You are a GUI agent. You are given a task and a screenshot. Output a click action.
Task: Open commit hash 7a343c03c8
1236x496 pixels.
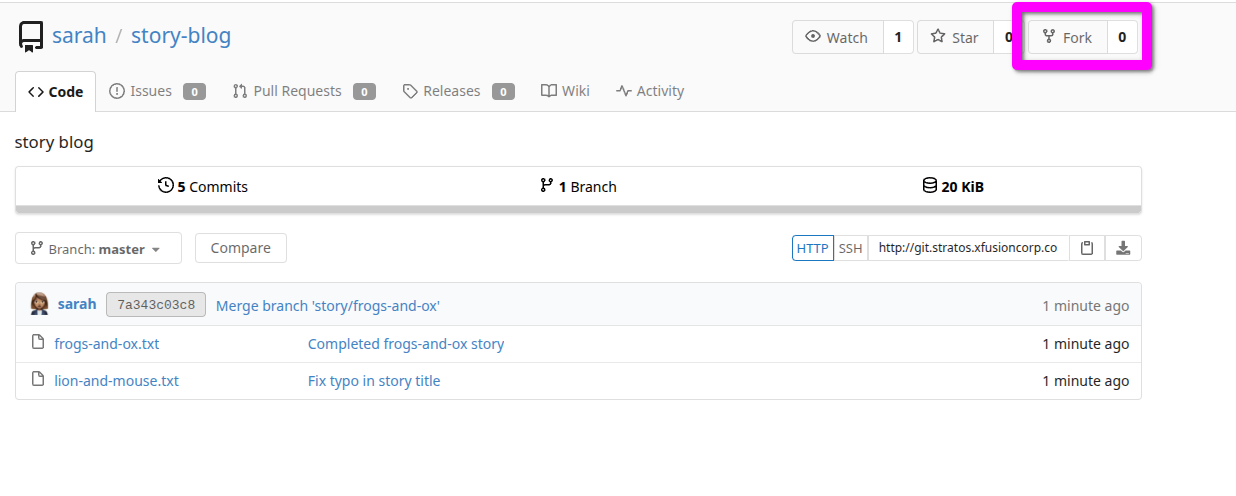[156, 304]
